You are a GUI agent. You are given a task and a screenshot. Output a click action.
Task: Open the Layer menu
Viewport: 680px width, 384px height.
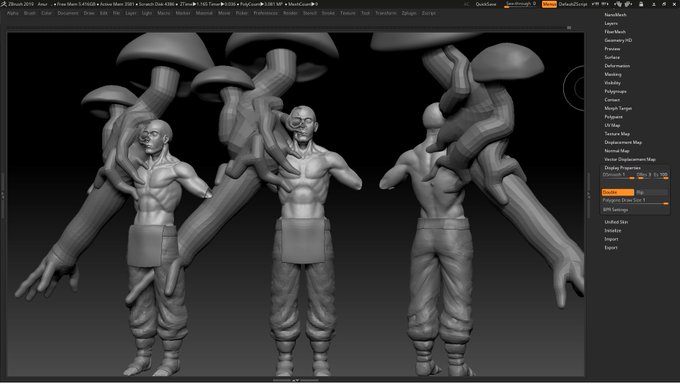click(131, 13)
